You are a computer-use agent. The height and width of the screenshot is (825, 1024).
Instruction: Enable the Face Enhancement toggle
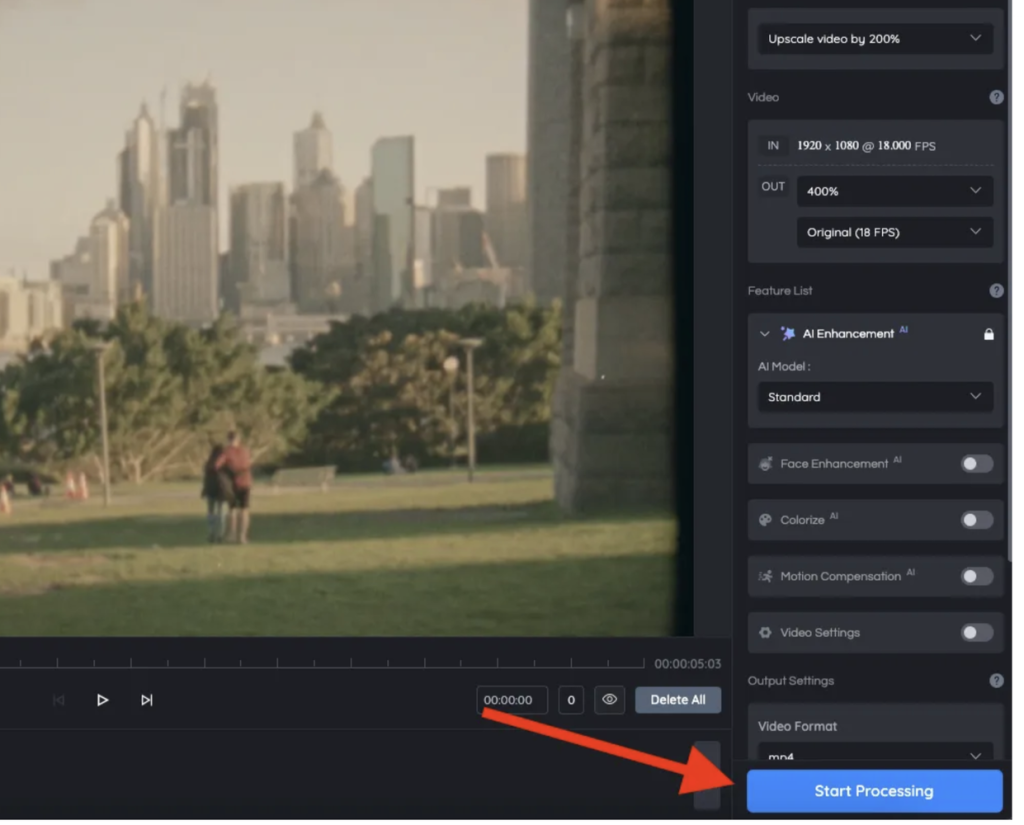click(x=977, y=464)
